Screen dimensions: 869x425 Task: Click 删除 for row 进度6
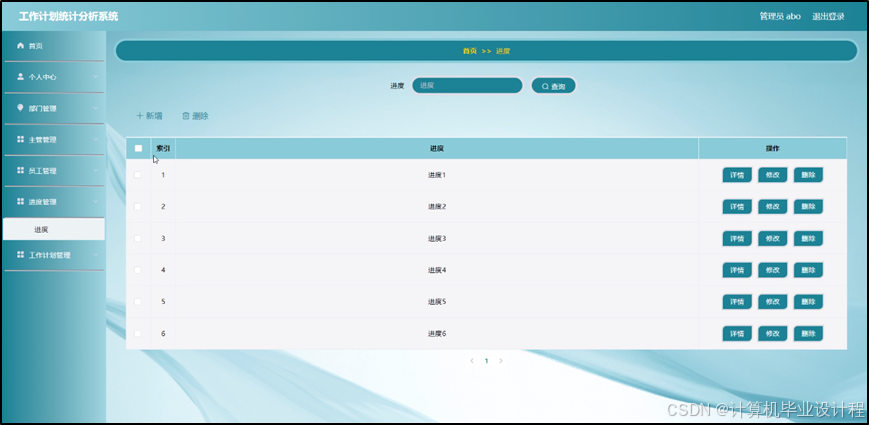[x=808, y=333]
